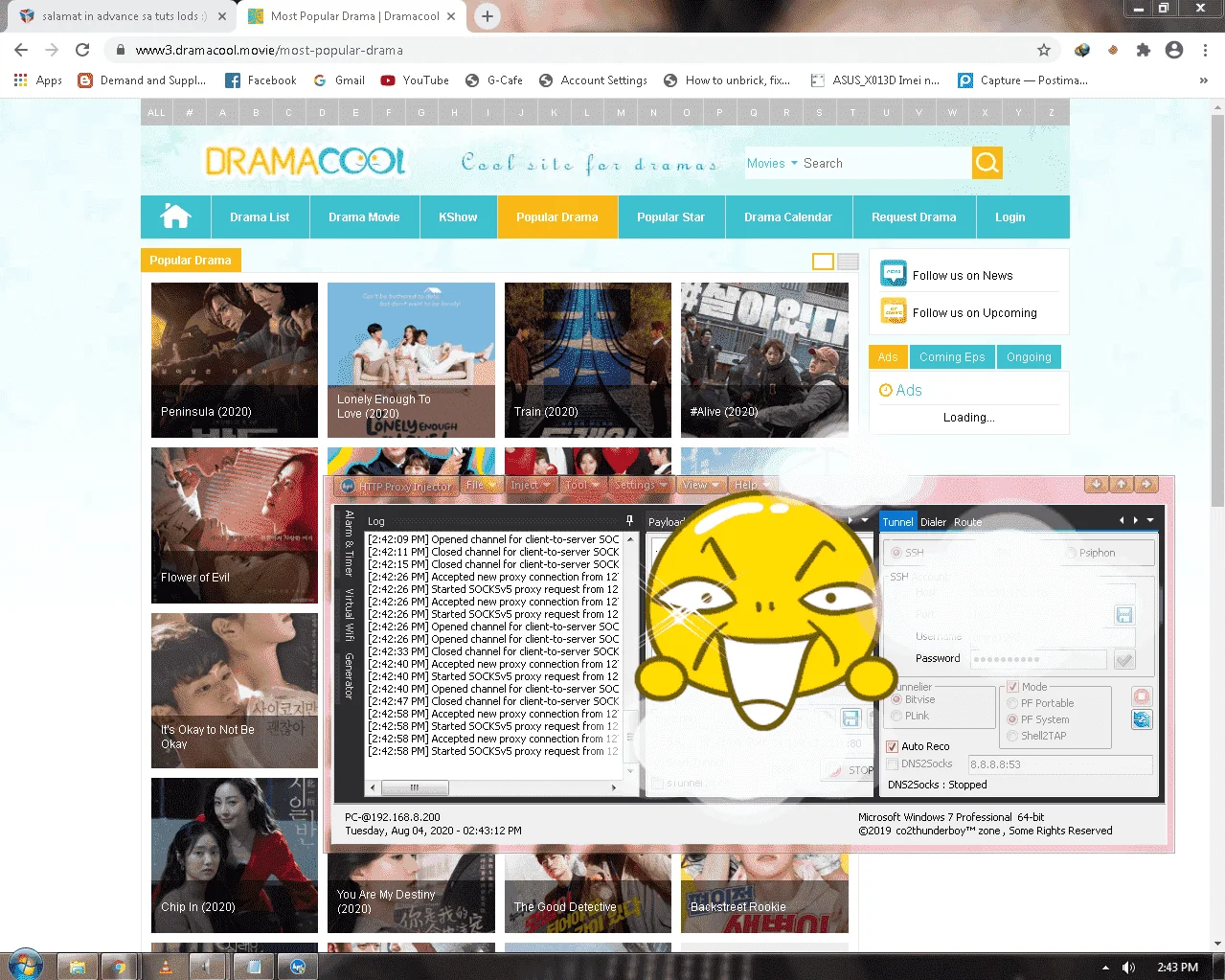Go to Dramacool home via house icon
This screenshot has width=1225, height=980.
[175, 217]
